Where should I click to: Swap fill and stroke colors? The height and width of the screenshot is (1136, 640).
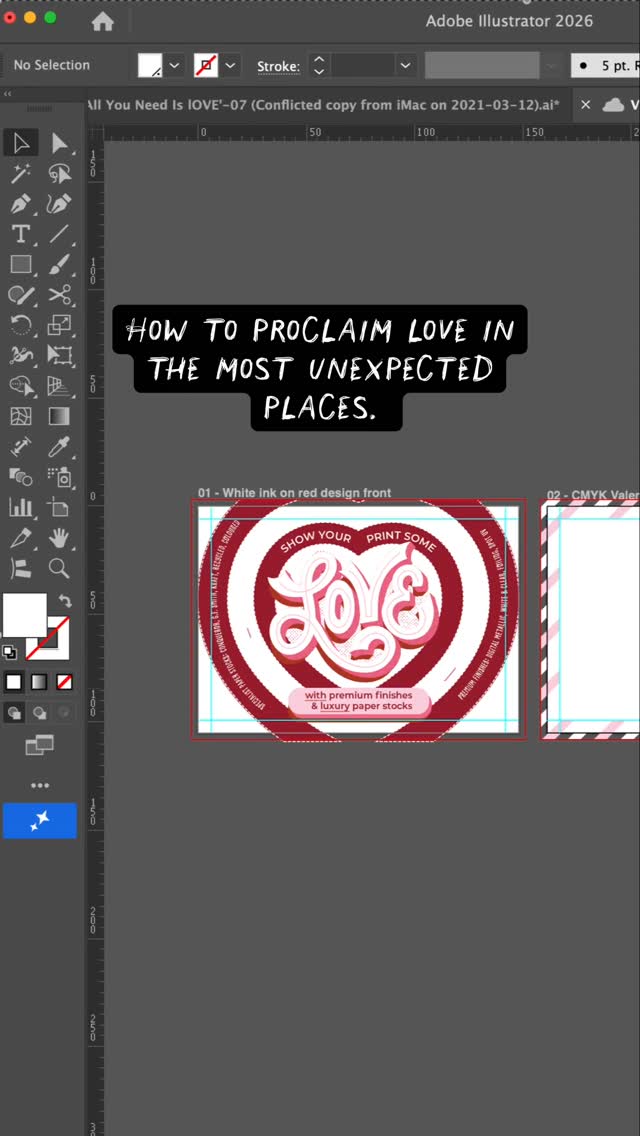[x=65, y=601]
